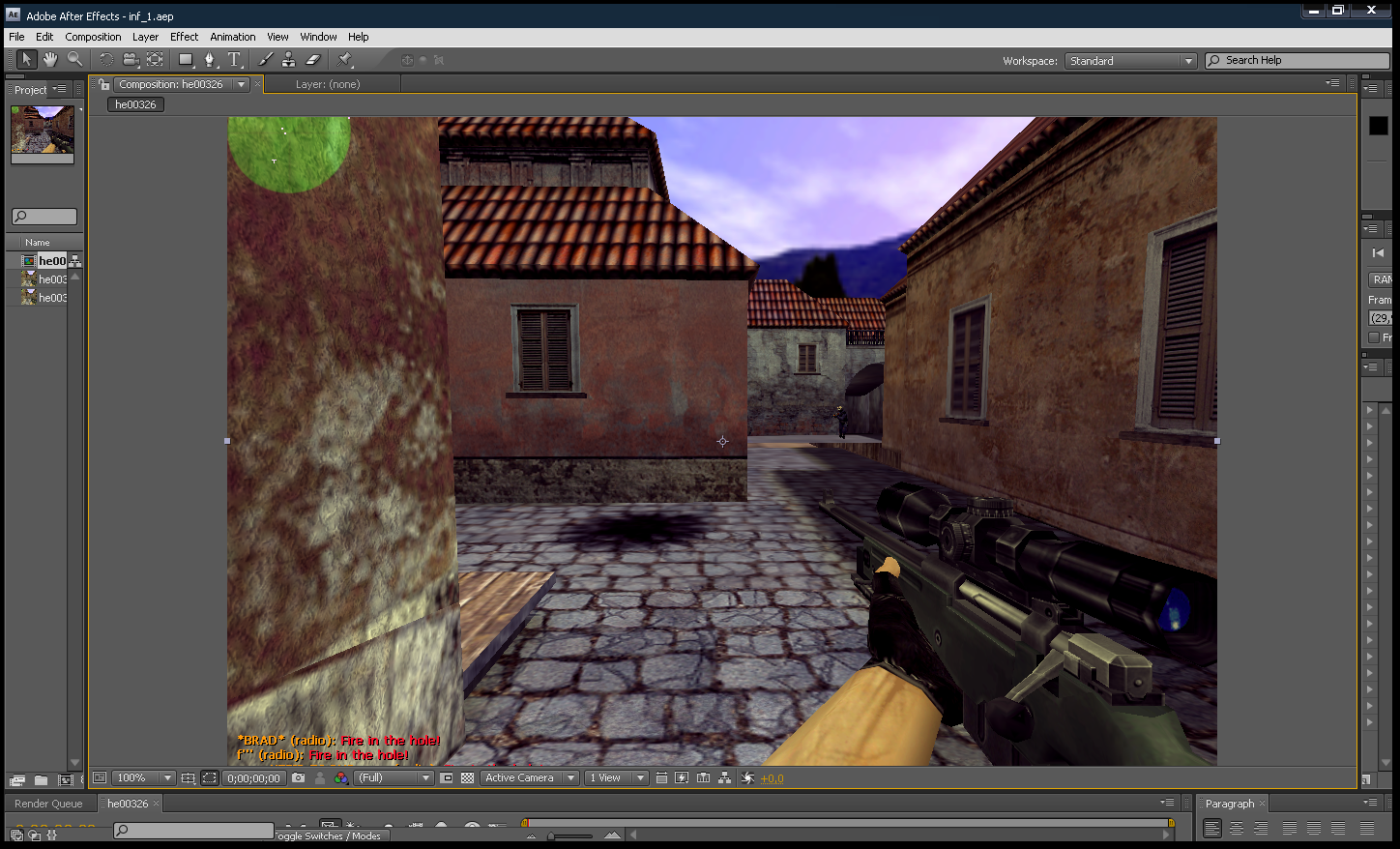Click the Choose grid and guide options icon
Viewport: 1400px width, 849px height.
pyautogui.click(x=189, y=777)
